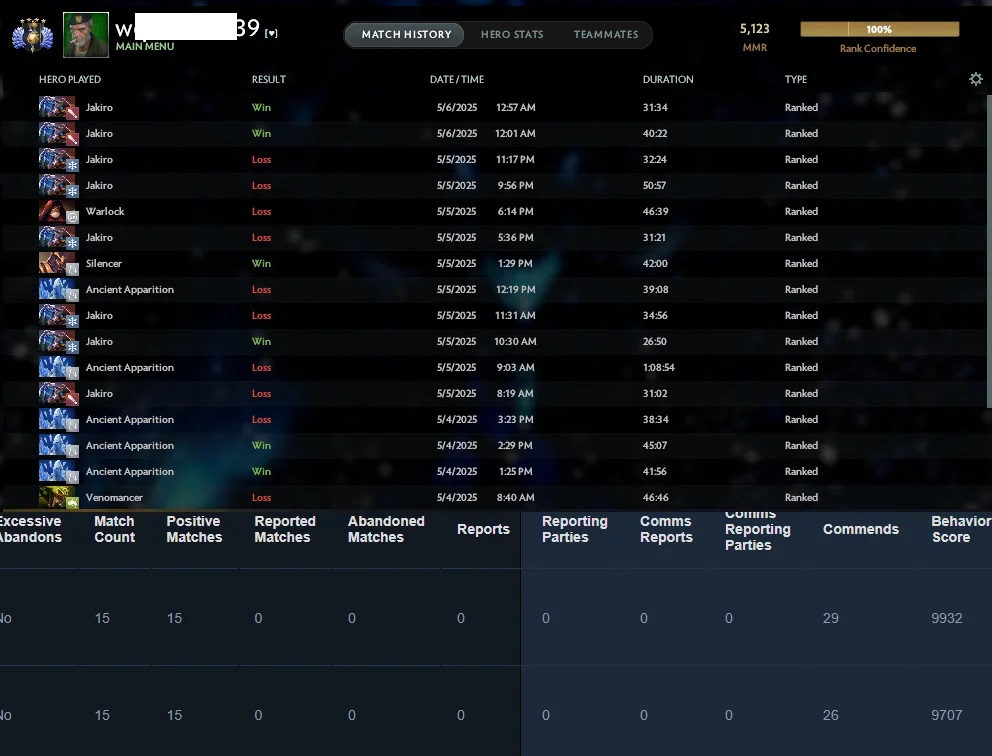Image resolution: width=992 pixels, height=756 pixels.
Task: Open the Teammates tab
Action: coord(606,34)
